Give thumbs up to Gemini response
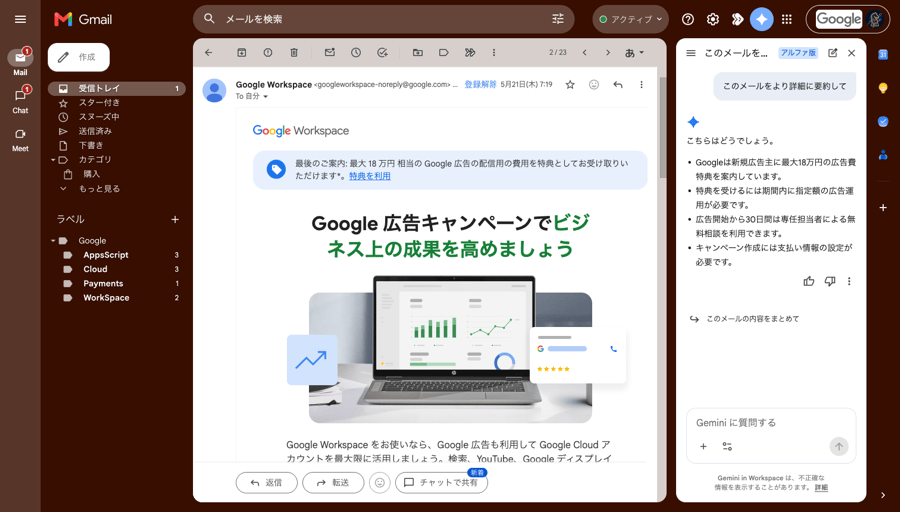This screenshot has height=512, width=900. [809, 281]
